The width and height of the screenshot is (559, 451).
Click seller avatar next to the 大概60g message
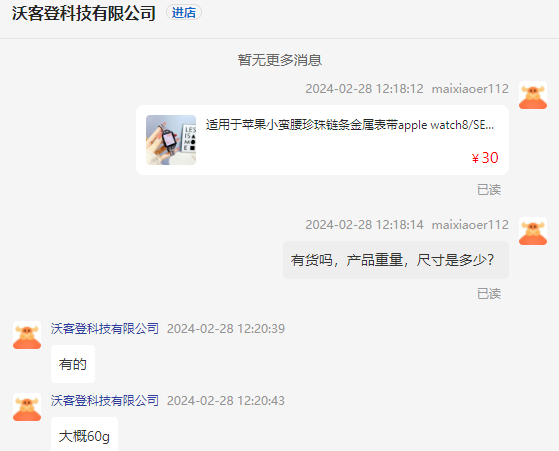pos(27,407)
